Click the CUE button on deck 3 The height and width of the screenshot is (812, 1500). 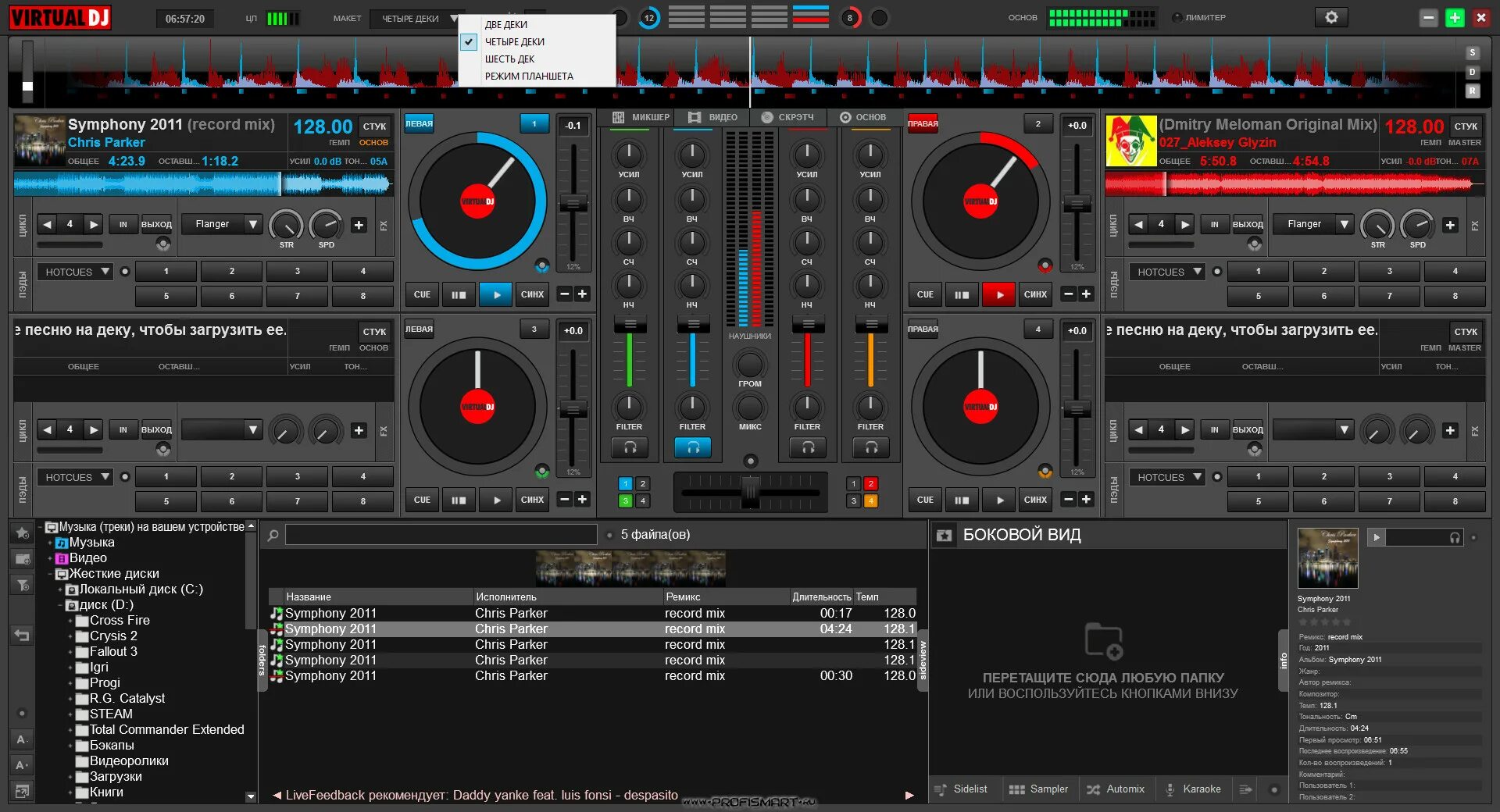tap(422, 500)
